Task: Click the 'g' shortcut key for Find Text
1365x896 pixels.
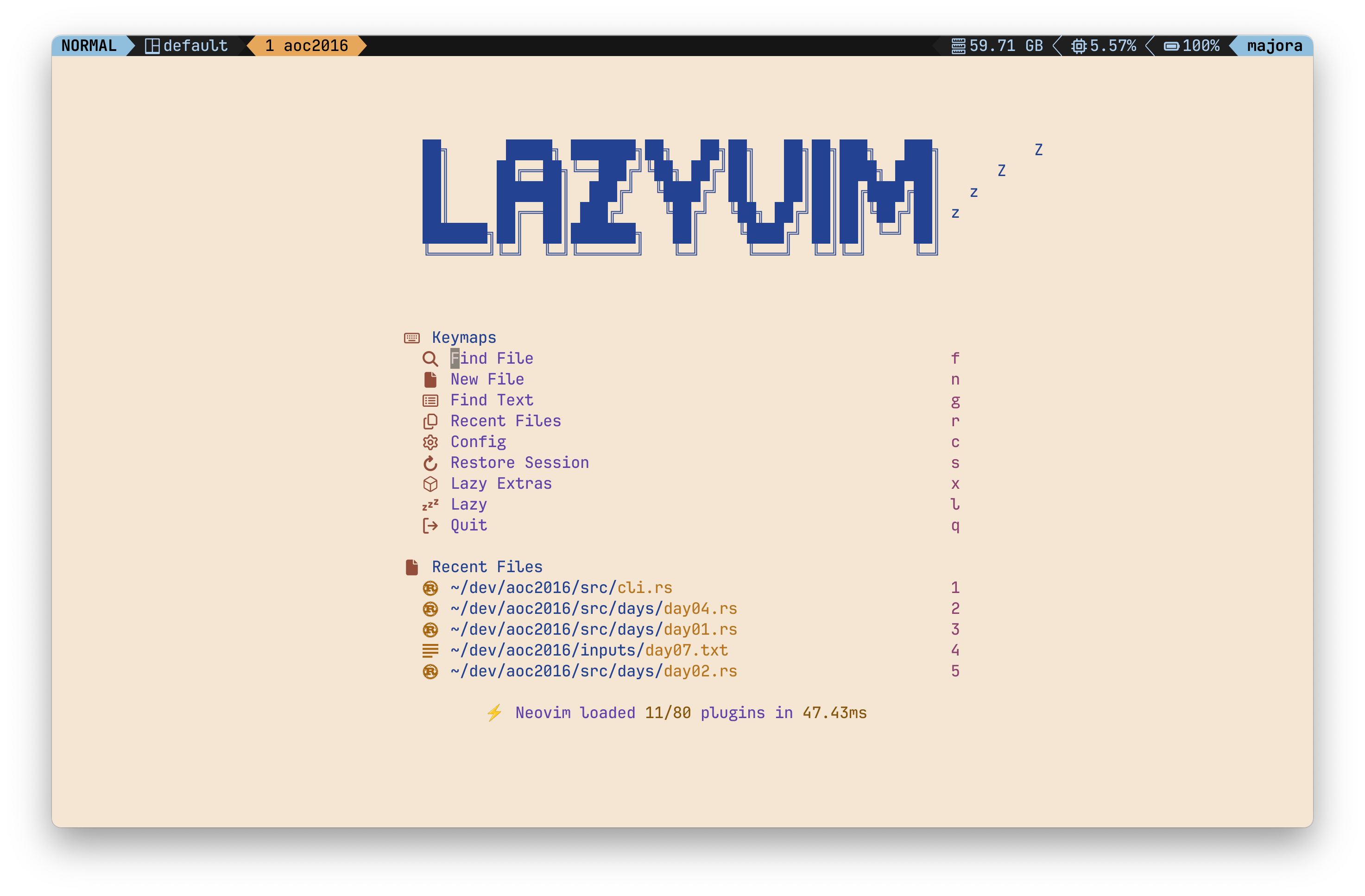Action: coord(955,402)
